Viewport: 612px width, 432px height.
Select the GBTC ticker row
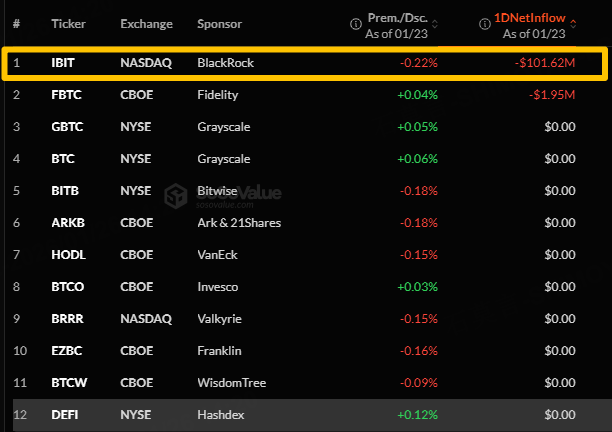67,127
